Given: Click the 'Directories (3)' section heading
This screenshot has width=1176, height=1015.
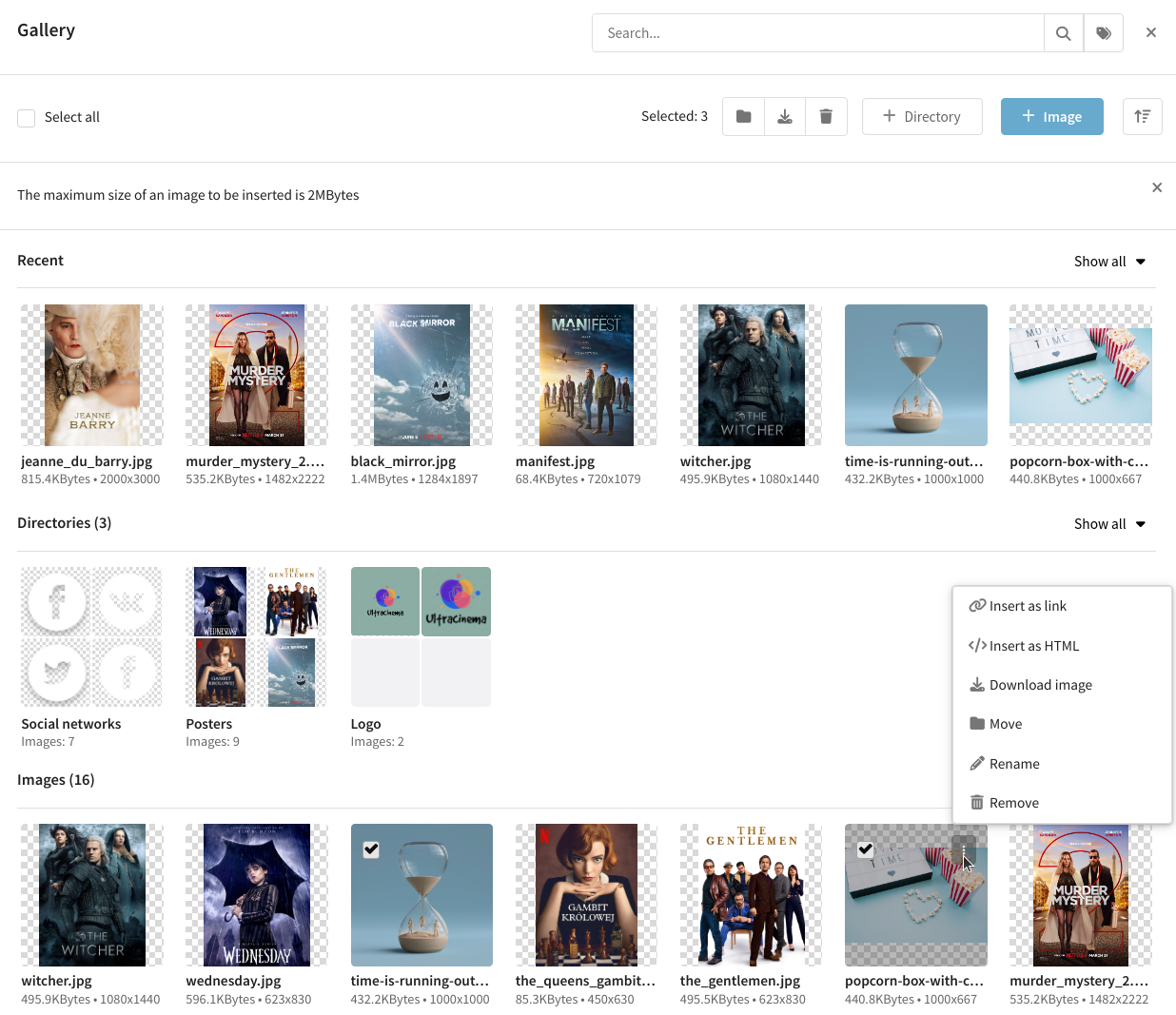Looking at the screenshot, I should click(65, 523).
